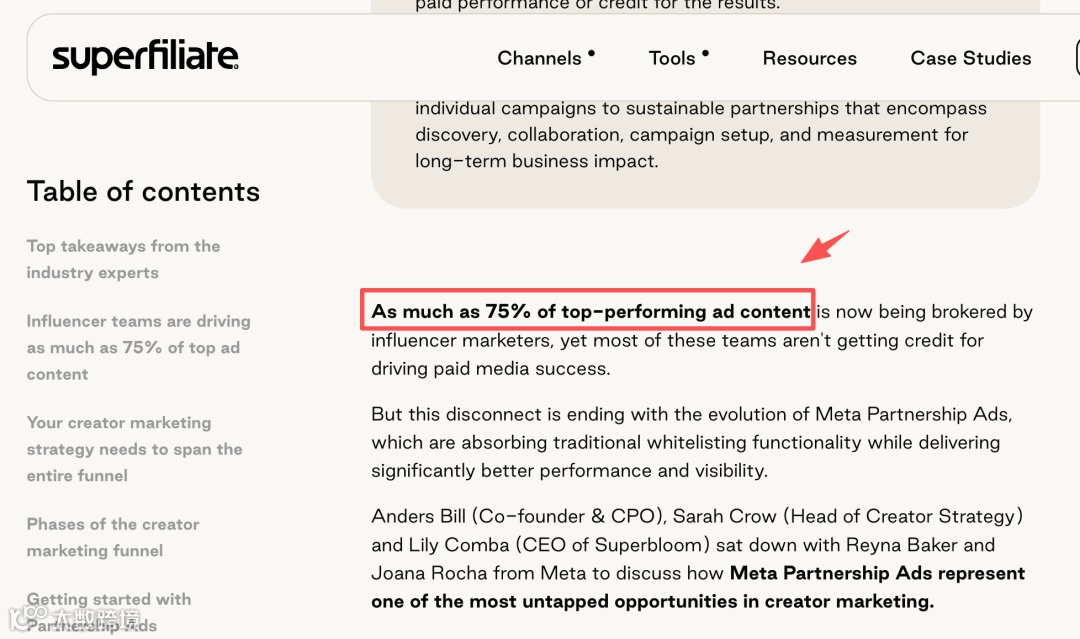1080x639 pixels.
Task: Expand the Tools menu
Action: [x=672, y=58]
